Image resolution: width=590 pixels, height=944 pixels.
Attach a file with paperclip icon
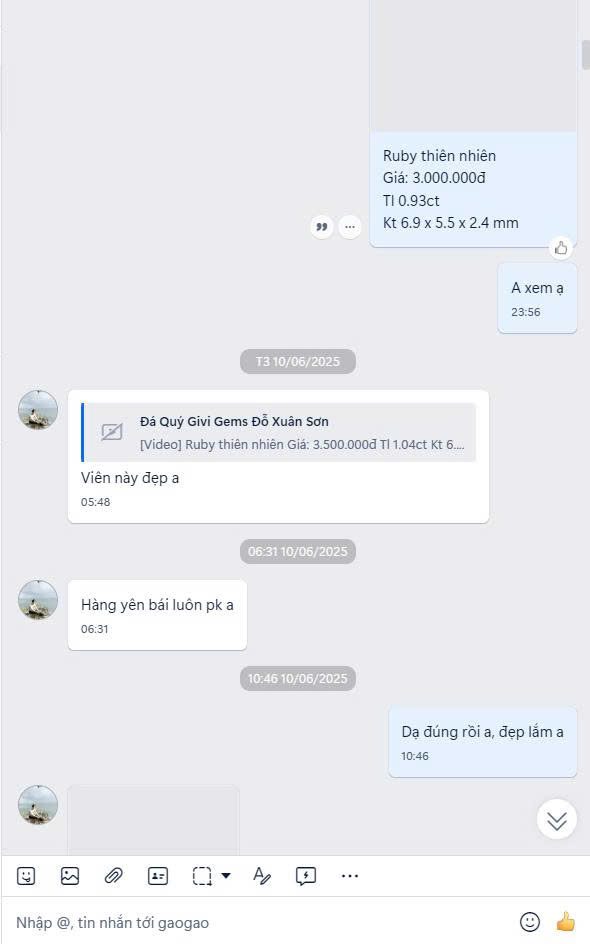click(114, 876)
